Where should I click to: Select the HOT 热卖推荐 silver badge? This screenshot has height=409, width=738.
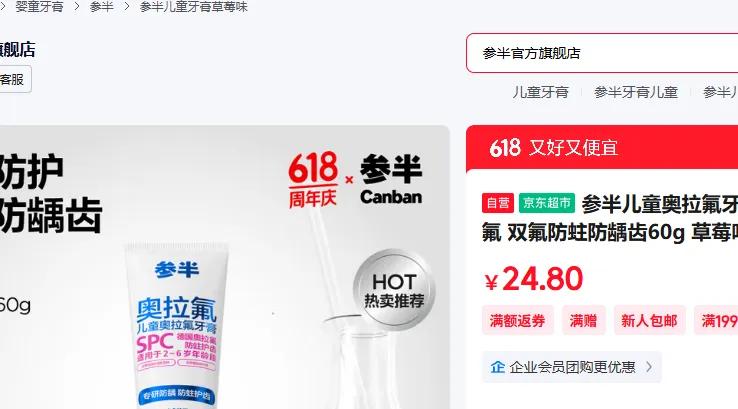coord(394,290)
